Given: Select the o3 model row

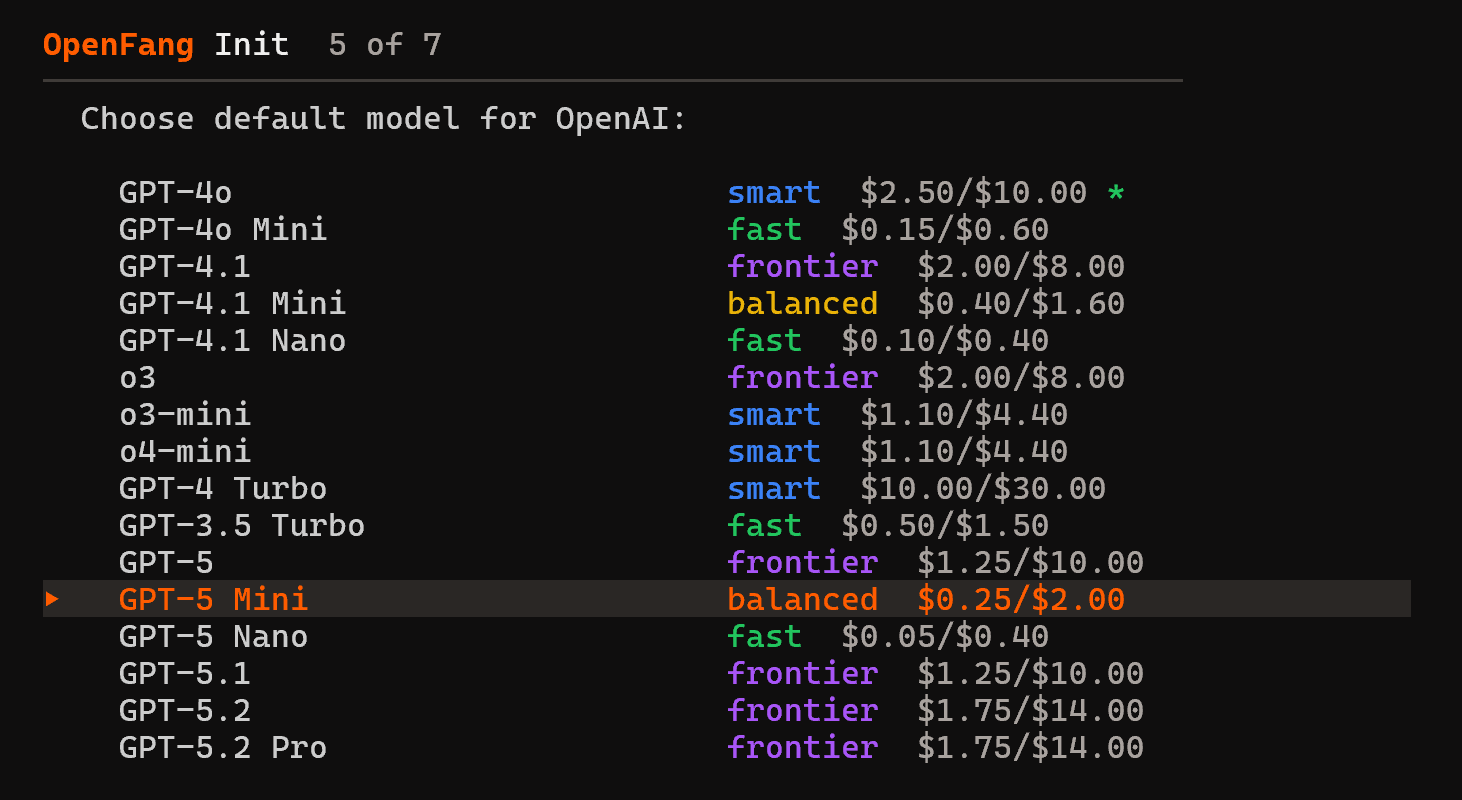Looking at the screenshot, I should pyautogui.click(x=137, y=377).
